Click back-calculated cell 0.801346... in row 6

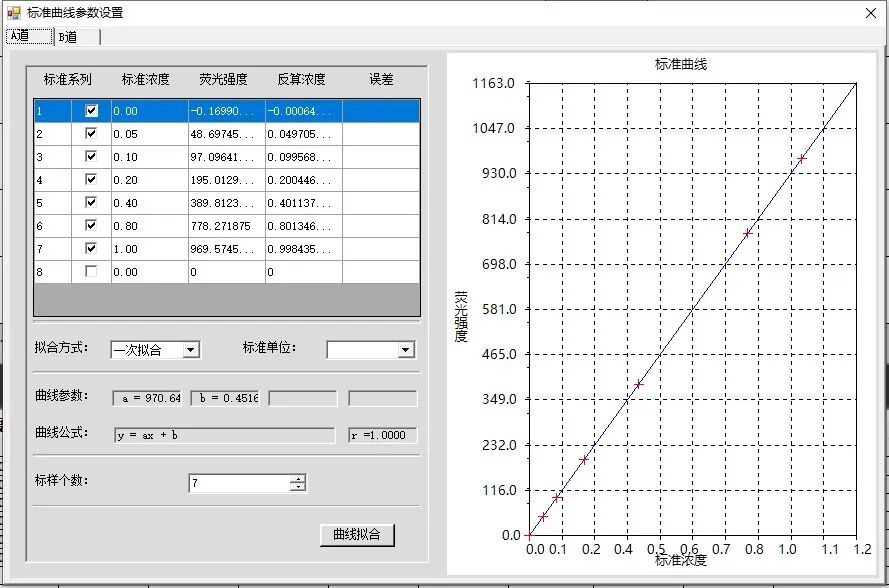304,226
